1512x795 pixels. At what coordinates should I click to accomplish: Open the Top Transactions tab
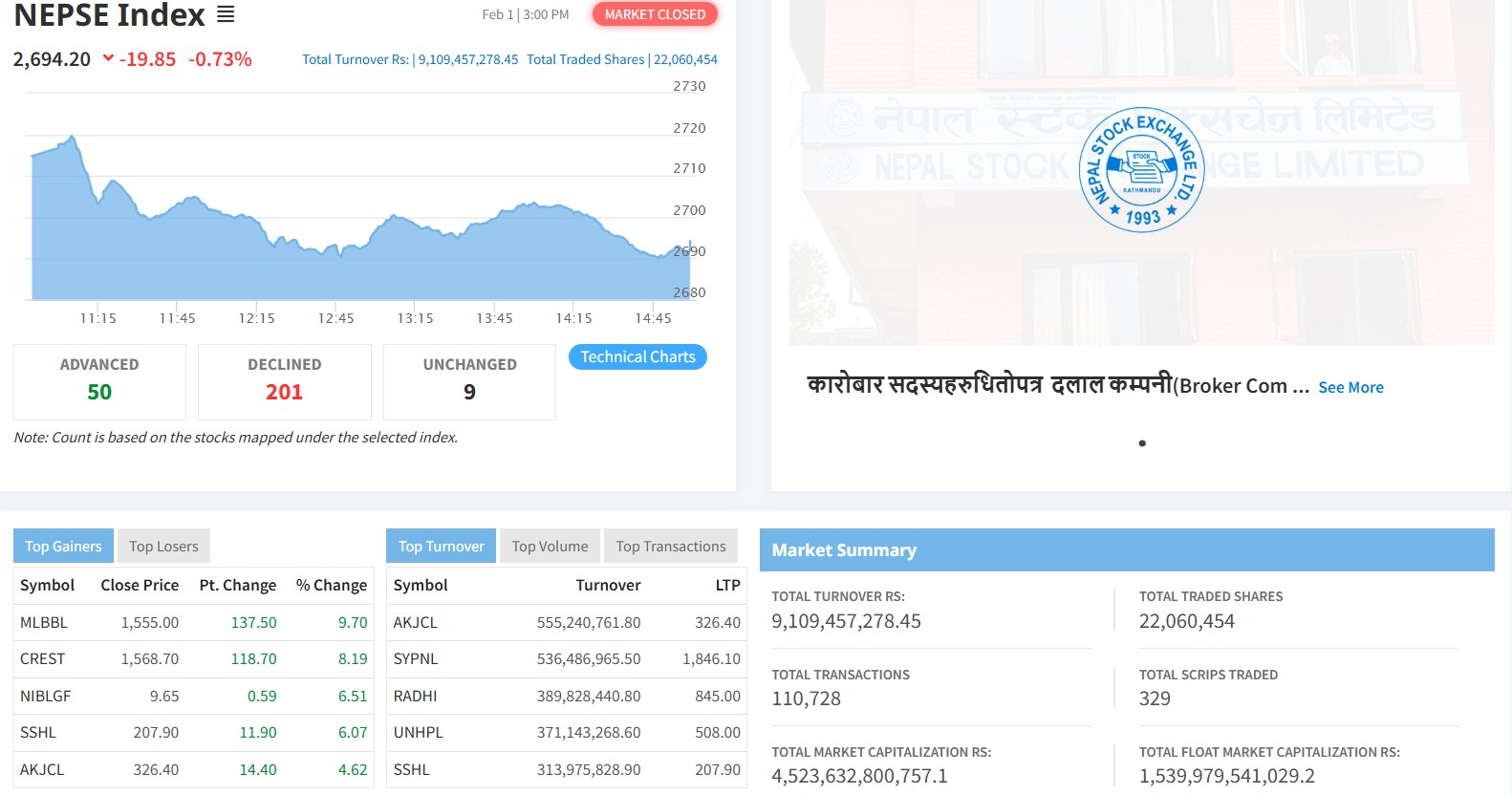pyautogui.click(x=670, y=546)
